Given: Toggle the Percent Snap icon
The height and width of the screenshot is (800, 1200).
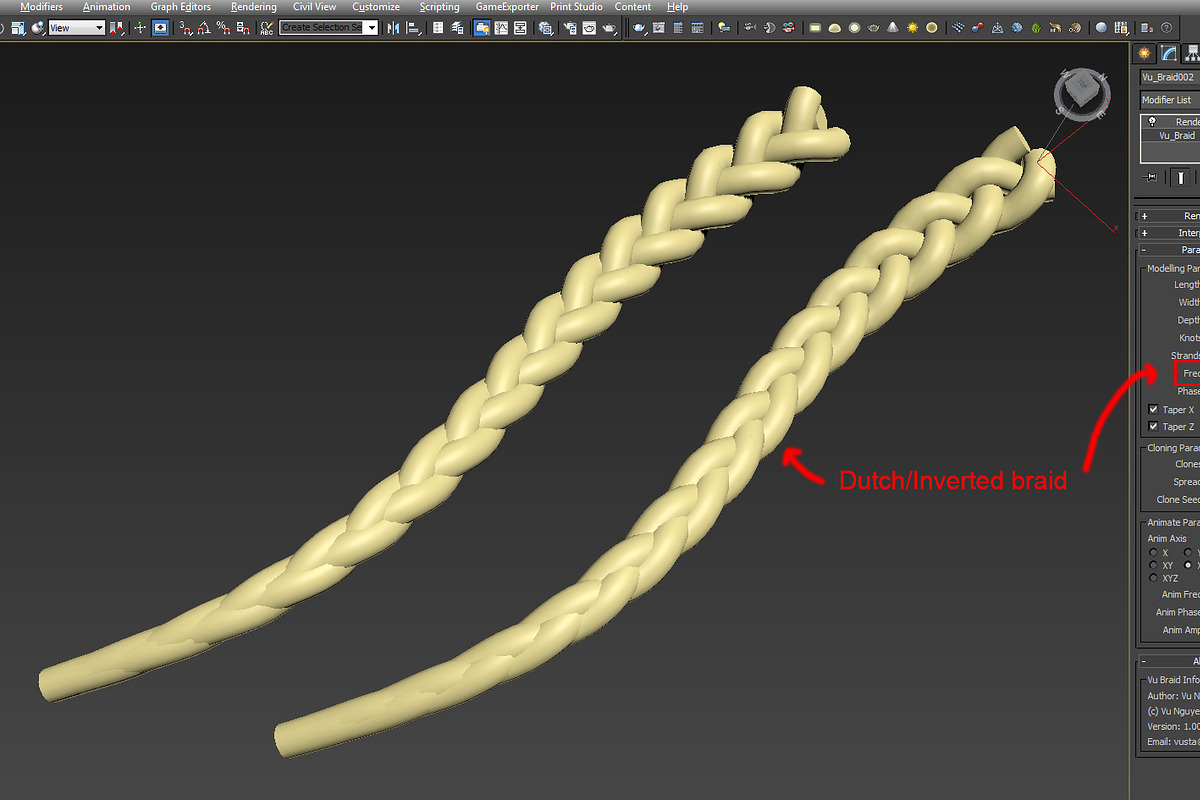Looking at the screenshot, I should point(222,28).
